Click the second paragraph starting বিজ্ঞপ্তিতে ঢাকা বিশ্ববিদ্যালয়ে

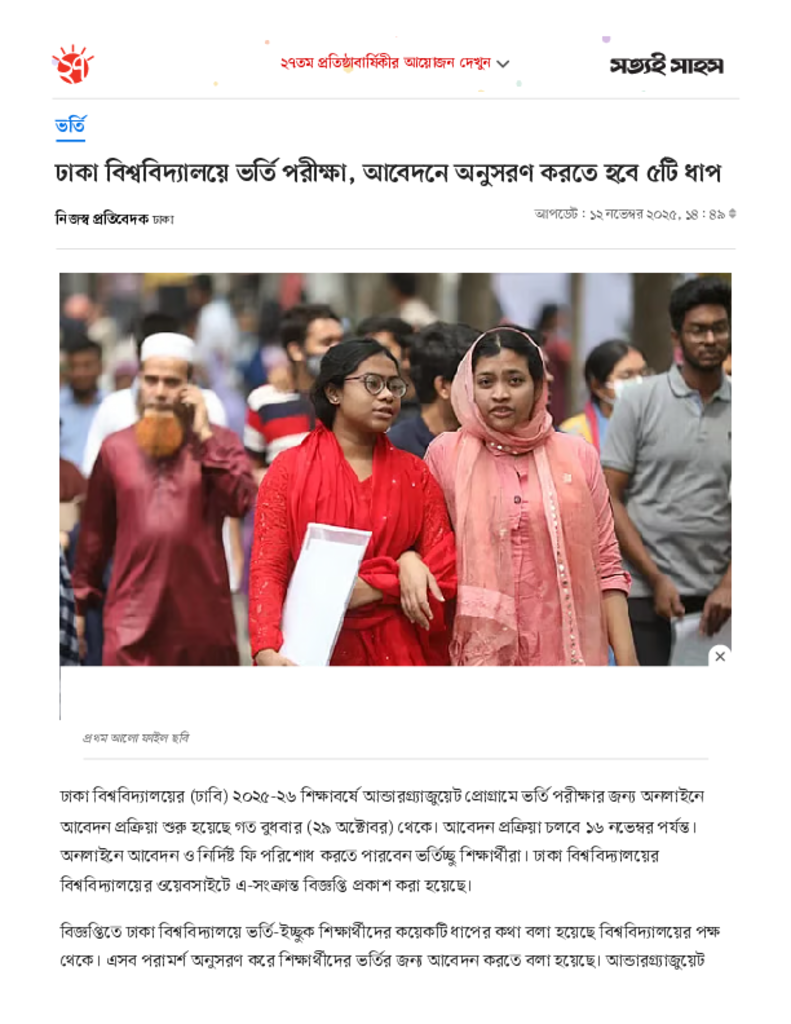390,946
